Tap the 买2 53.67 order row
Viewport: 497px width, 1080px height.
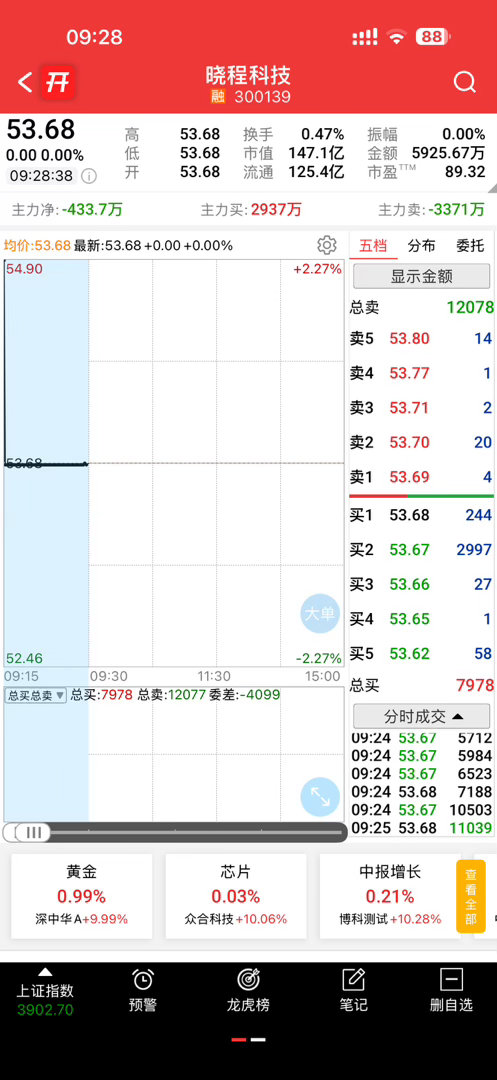(x=421, y=550)
